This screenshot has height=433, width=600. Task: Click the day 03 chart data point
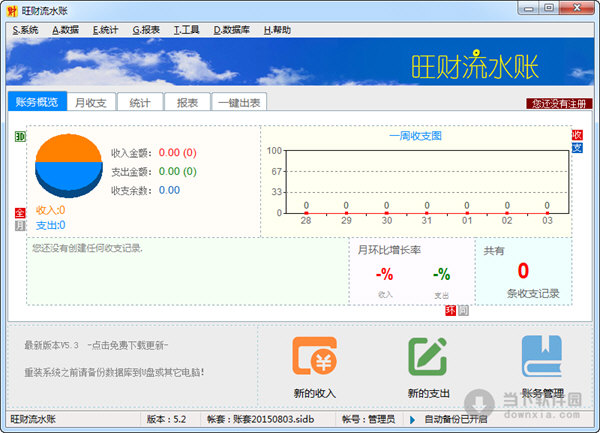547,213
